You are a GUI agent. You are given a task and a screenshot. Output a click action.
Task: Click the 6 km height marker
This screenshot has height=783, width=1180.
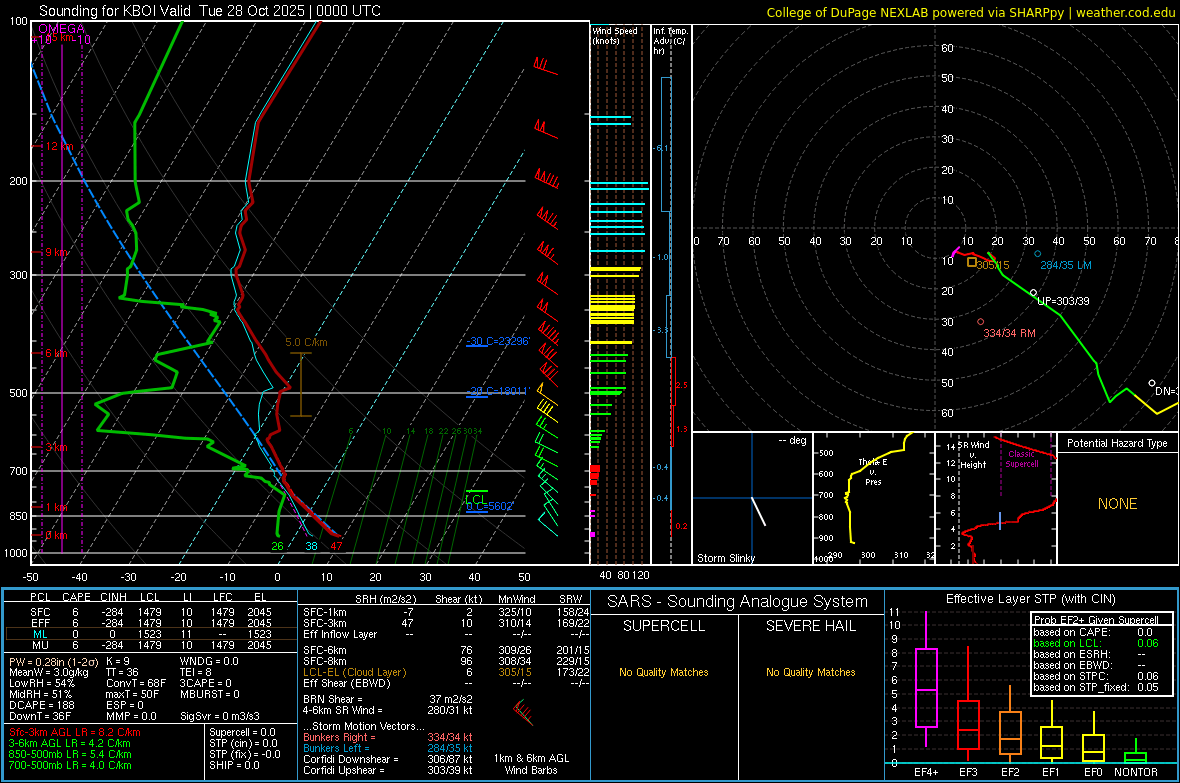(56, 353)
